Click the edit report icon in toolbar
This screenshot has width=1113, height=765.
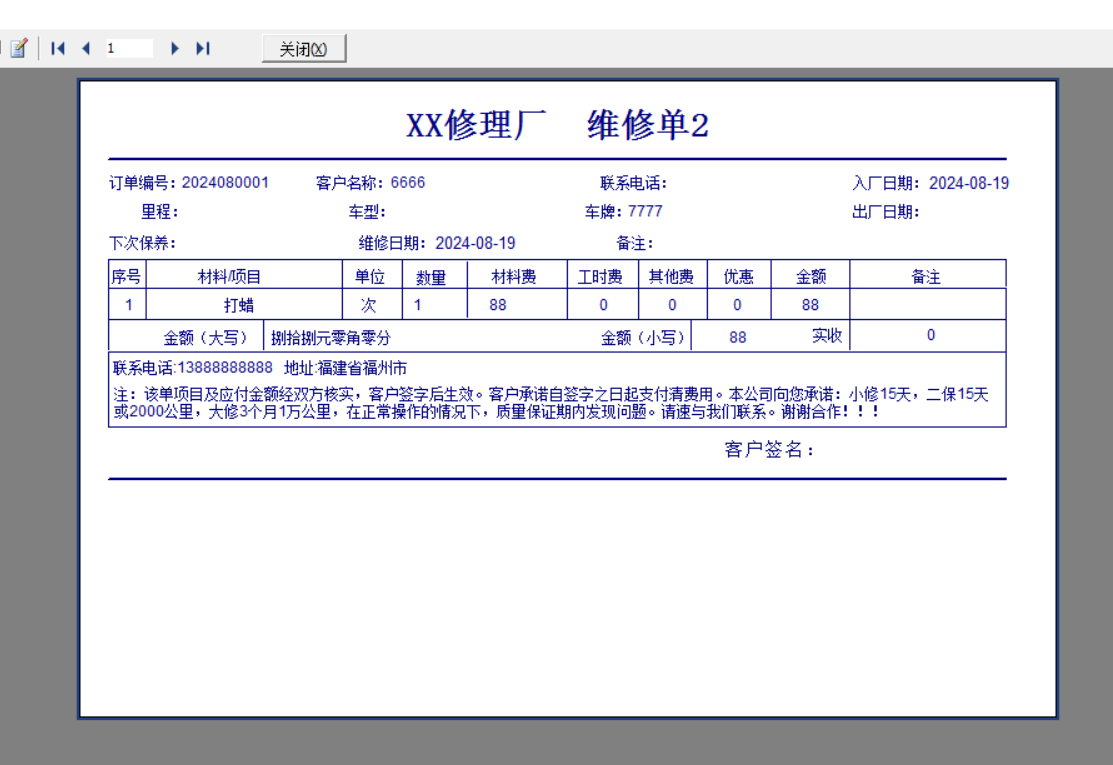[19, 48]
